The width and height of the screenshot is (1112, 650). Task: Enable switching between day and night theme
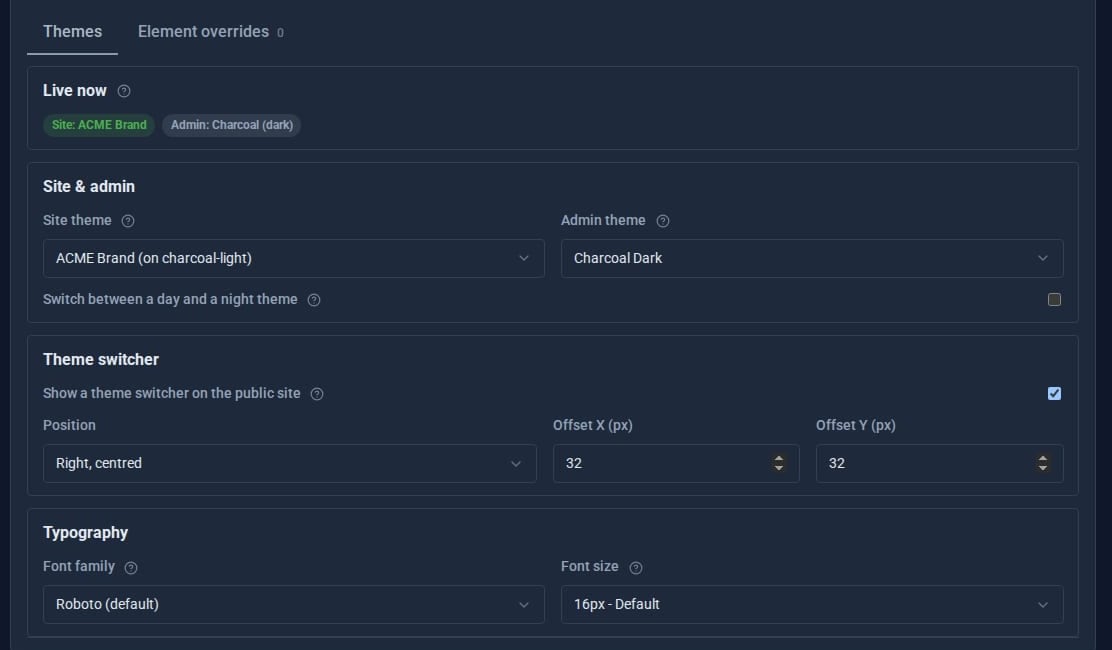click(1055, 300)
